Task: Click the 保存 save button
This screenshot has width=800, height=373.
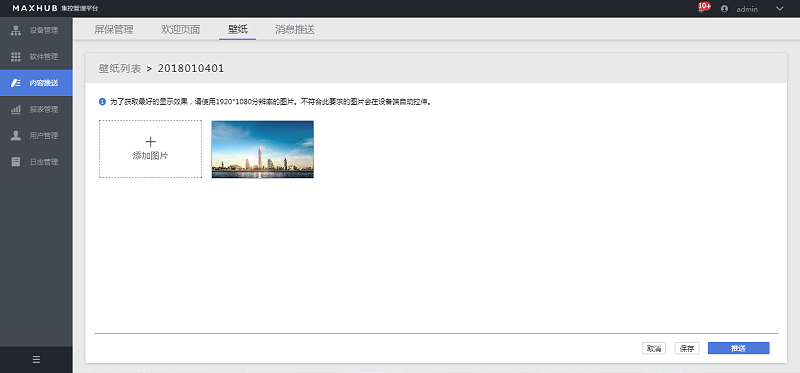Action: tap(687, 349)
